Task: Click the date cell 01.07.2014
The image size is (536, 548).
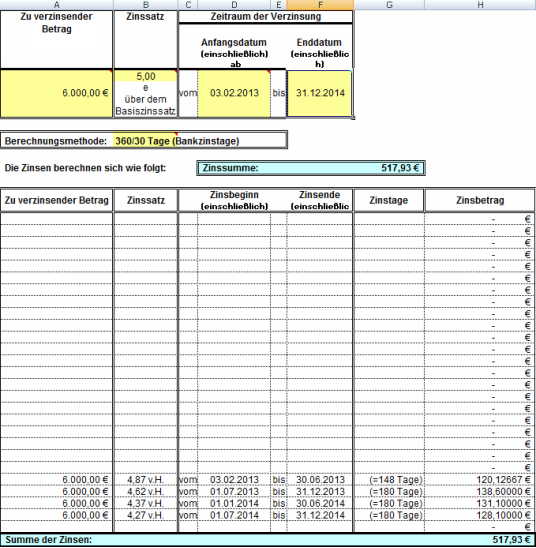Action: 234,515
